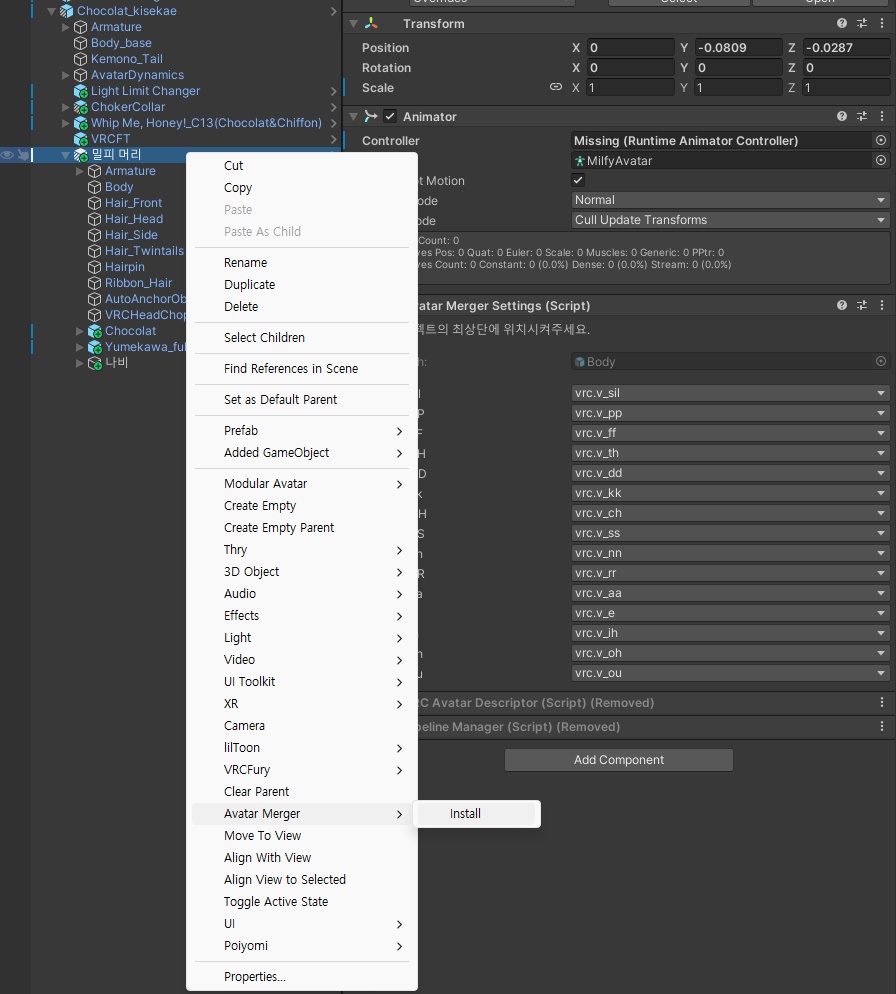This screenshot has height=994, width=896.
Task: Click Kemono_Tail object cube icon
Action: point(81,59)
